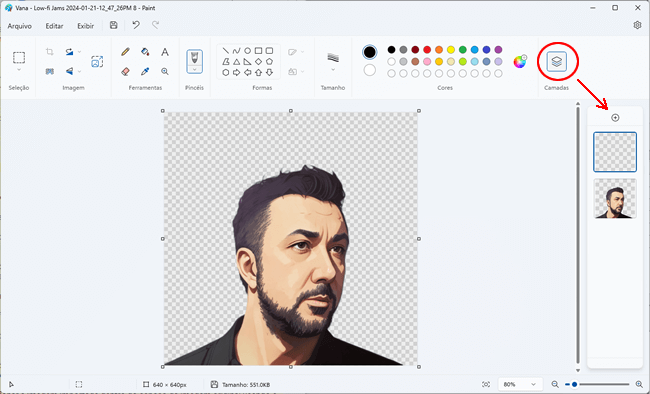Select the Eraser tool
This screenshot has height=394, width=650.
tap(125, 71)
